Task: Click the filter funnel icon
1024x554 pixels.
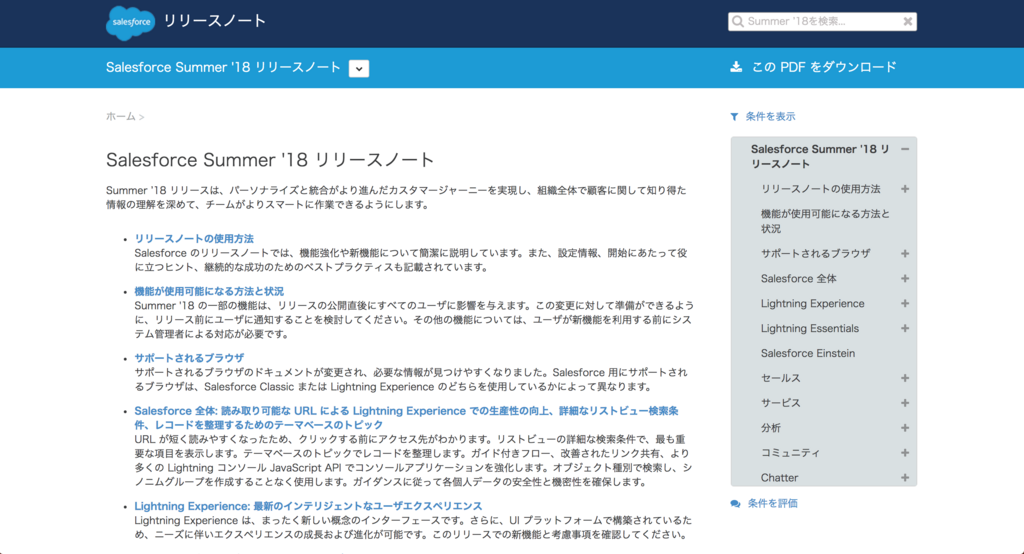Action: tap(734, 117)
